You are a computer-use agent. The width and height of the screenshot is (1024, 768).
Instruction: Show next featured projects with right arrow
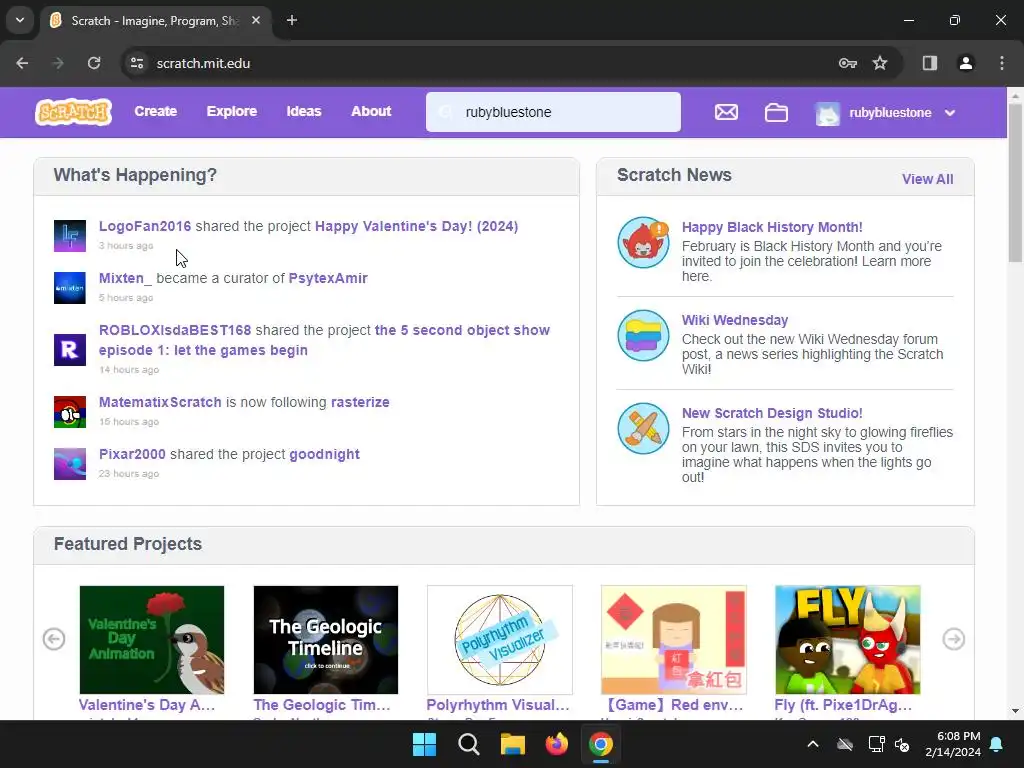(x=953, y=639)
